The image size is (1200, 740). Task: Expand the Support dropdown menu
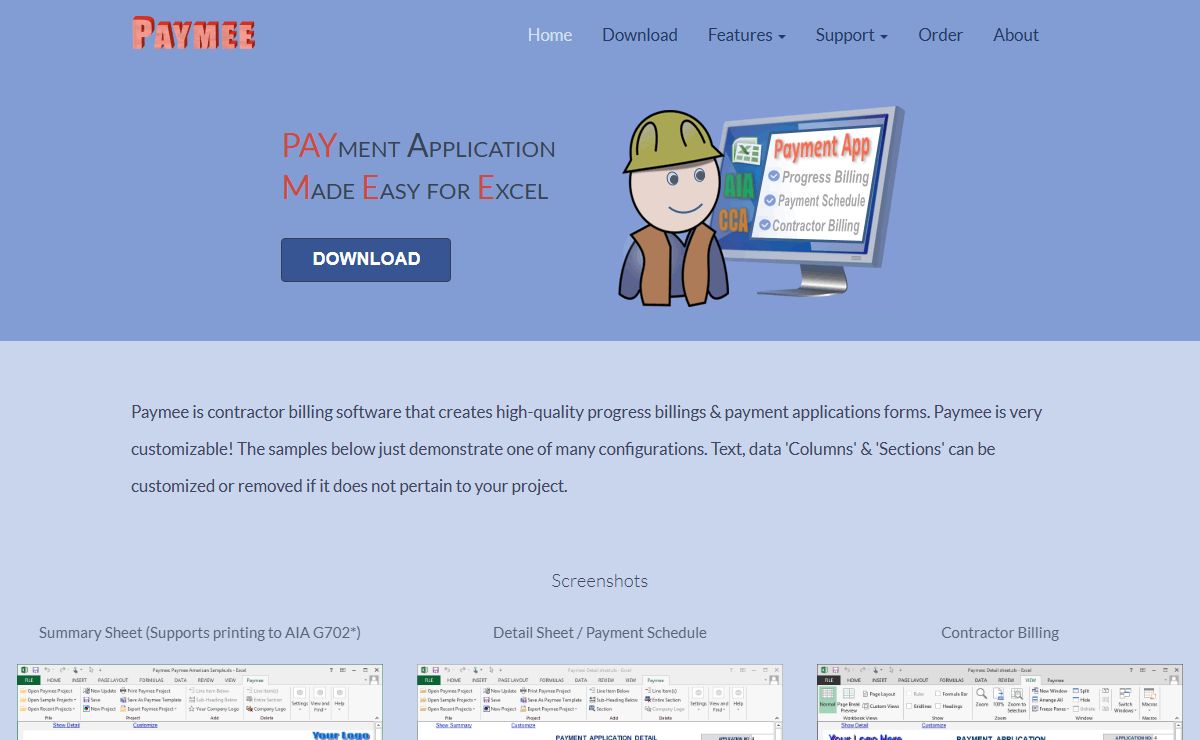click(852, 35)
